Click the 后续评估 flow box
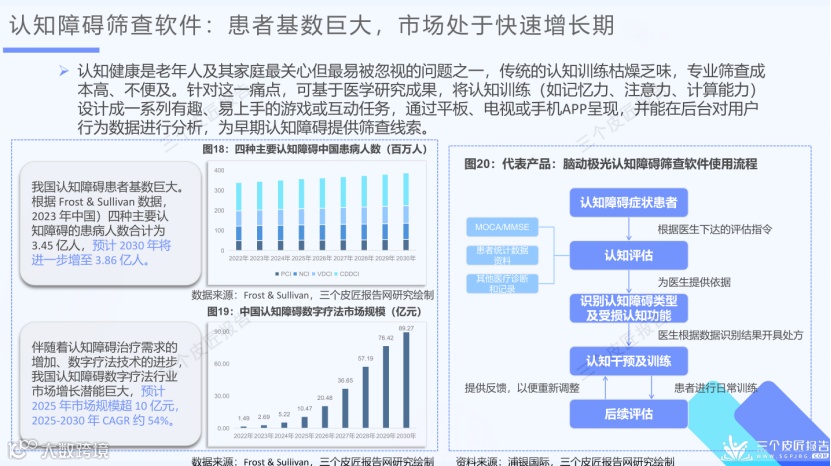 (x=629, y=414)
